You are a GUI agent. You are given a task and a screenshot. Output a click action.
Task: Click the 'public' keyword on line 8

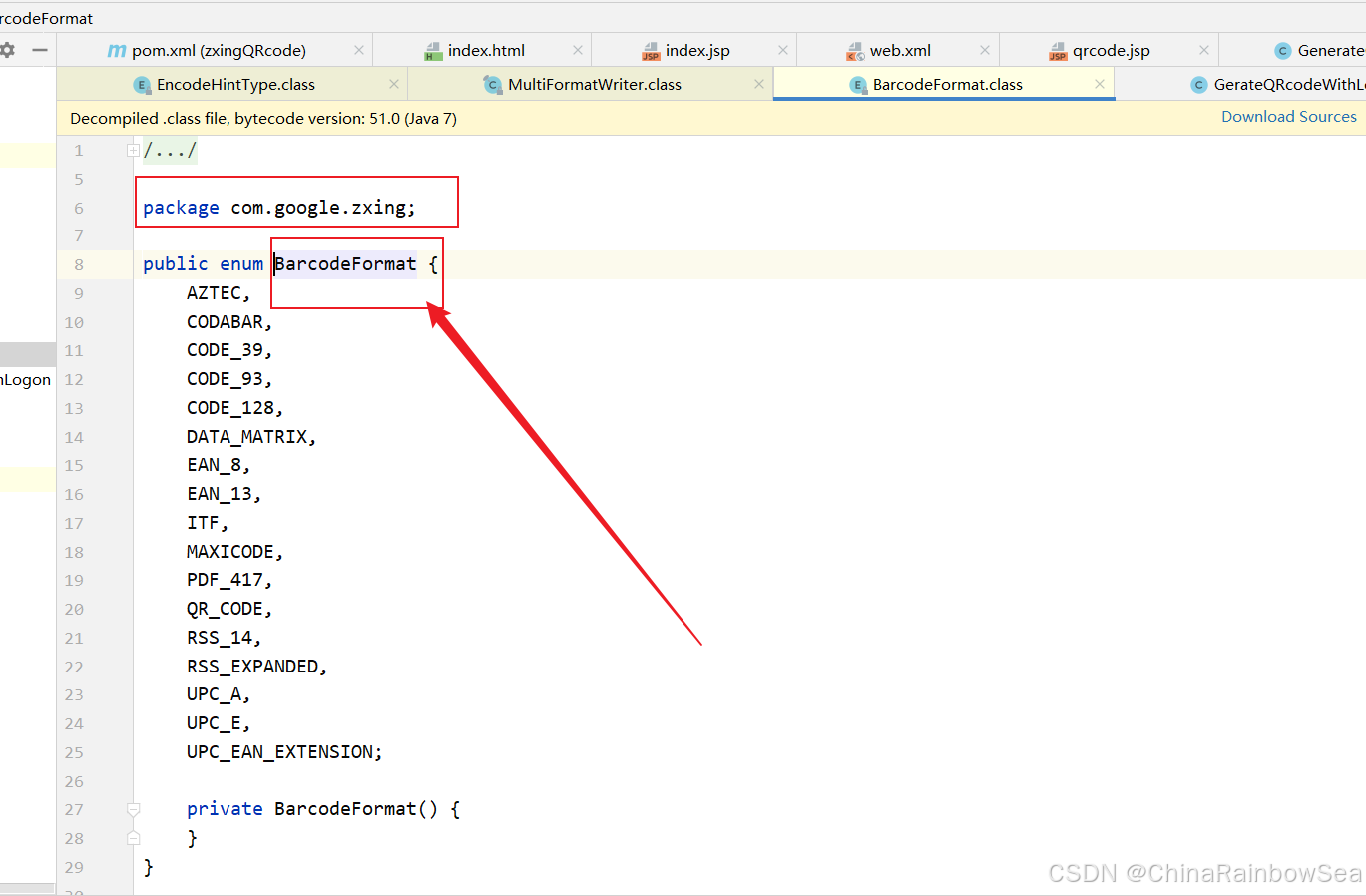pos(176,264)
